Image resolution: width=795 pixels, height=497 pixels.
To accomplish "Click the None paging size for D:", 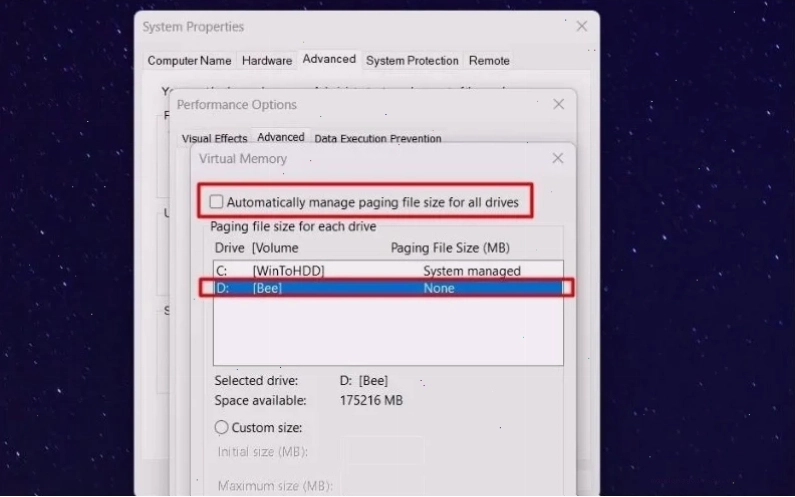I will pyautogui.click(x=439, y=288).
